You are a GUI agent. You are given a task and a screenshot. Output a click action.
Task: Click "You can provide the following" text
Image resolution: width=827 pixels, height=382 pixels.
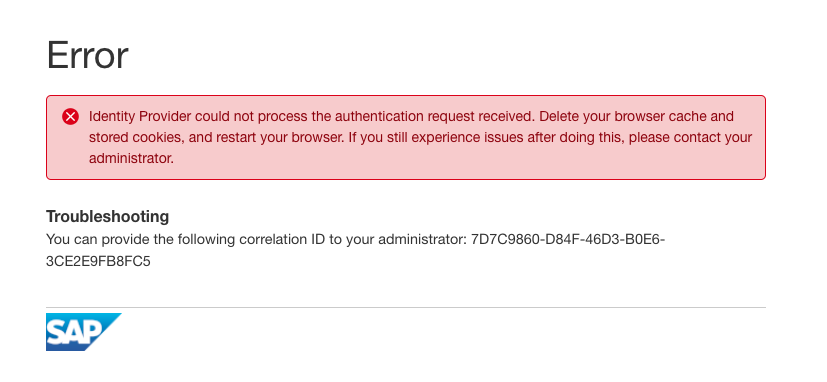141,240
